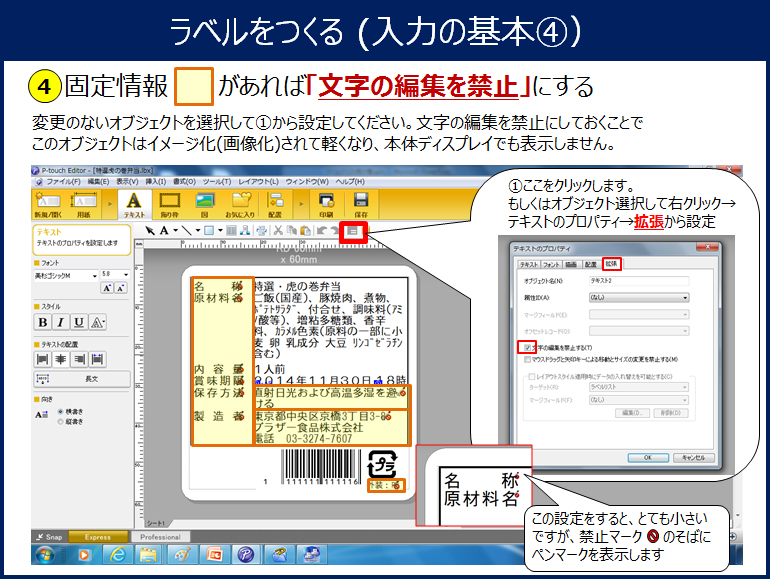Click the copy icon in toolbar
This screenshot has height=579, width=770.
click(292, 230)
